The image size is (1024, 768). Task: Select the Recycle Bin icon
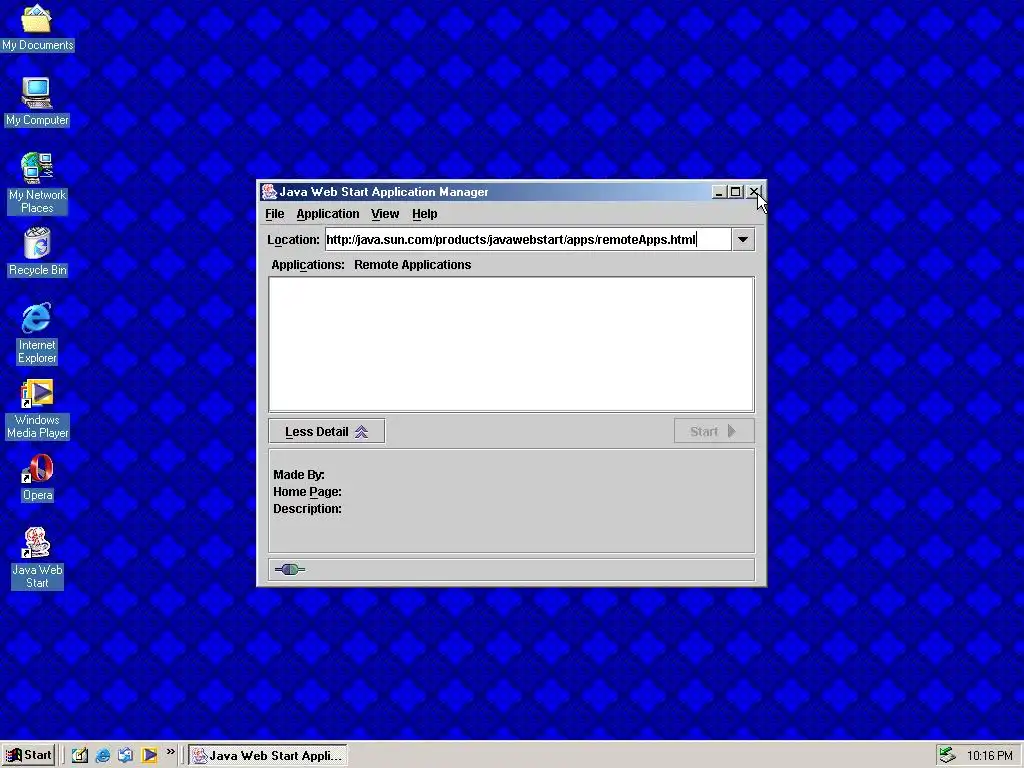37,251
